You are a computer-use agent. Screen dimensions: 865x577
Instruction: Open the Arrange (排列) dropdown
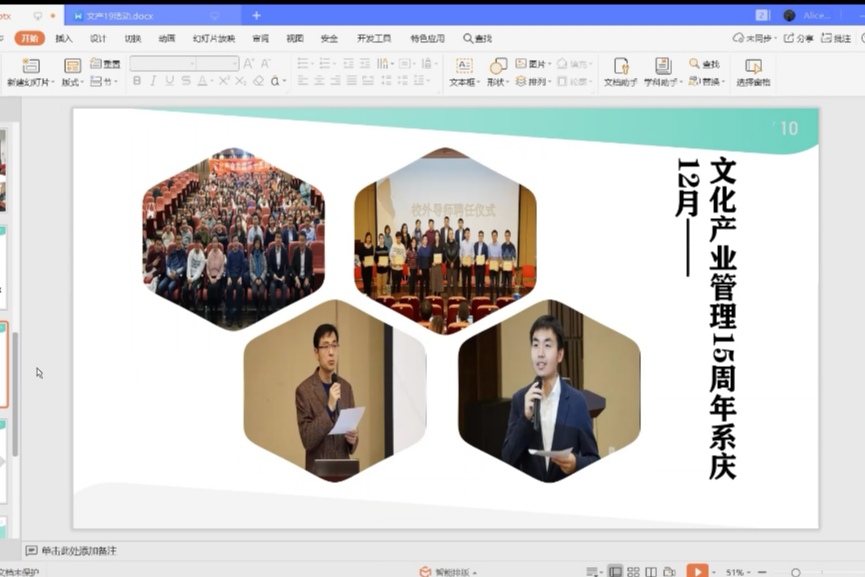pyautogui.click(x=532, y=82)
